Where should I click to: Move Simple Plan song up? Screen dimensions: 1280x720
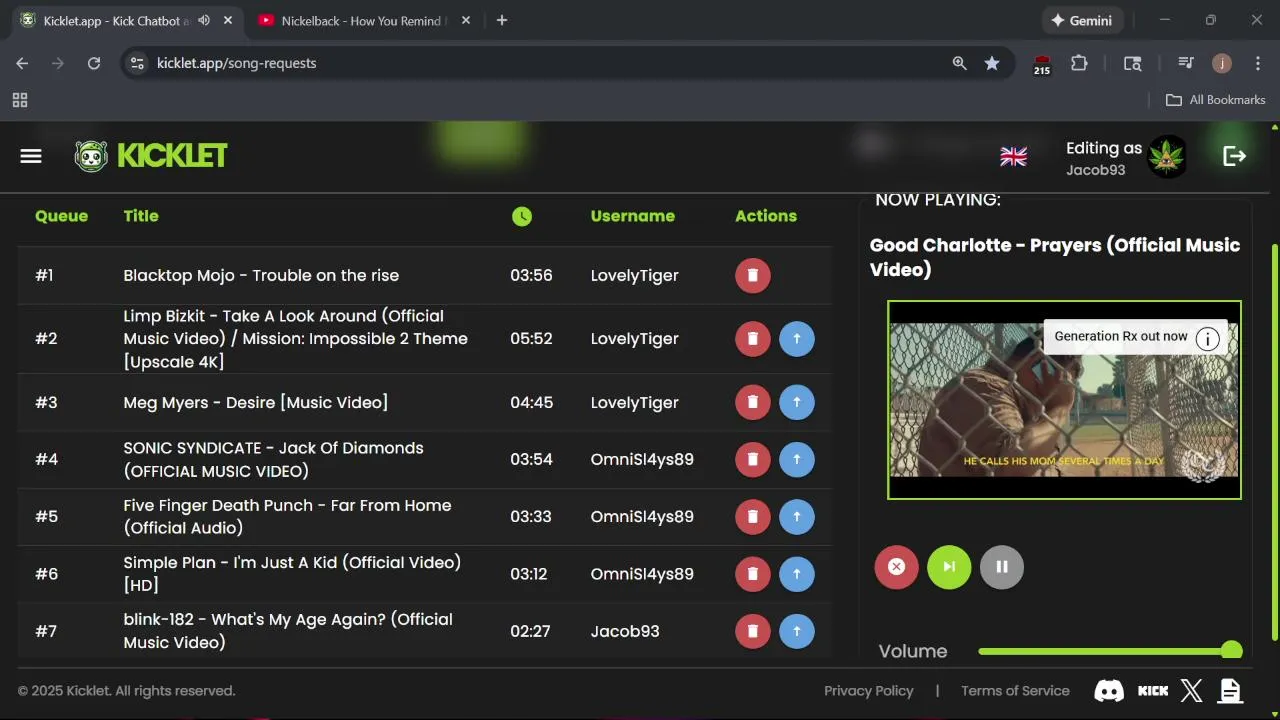click(x=797, y=574)
